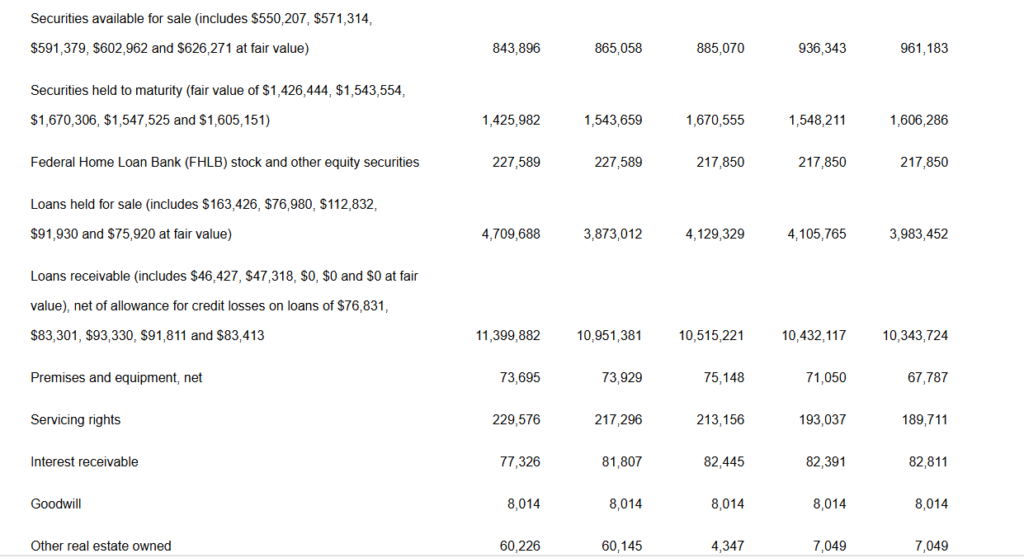Select the 11,399,882 loans receivable value
Image resolution: width=1024 pixels, height=558 pixels.
click(x=508, y=336)
